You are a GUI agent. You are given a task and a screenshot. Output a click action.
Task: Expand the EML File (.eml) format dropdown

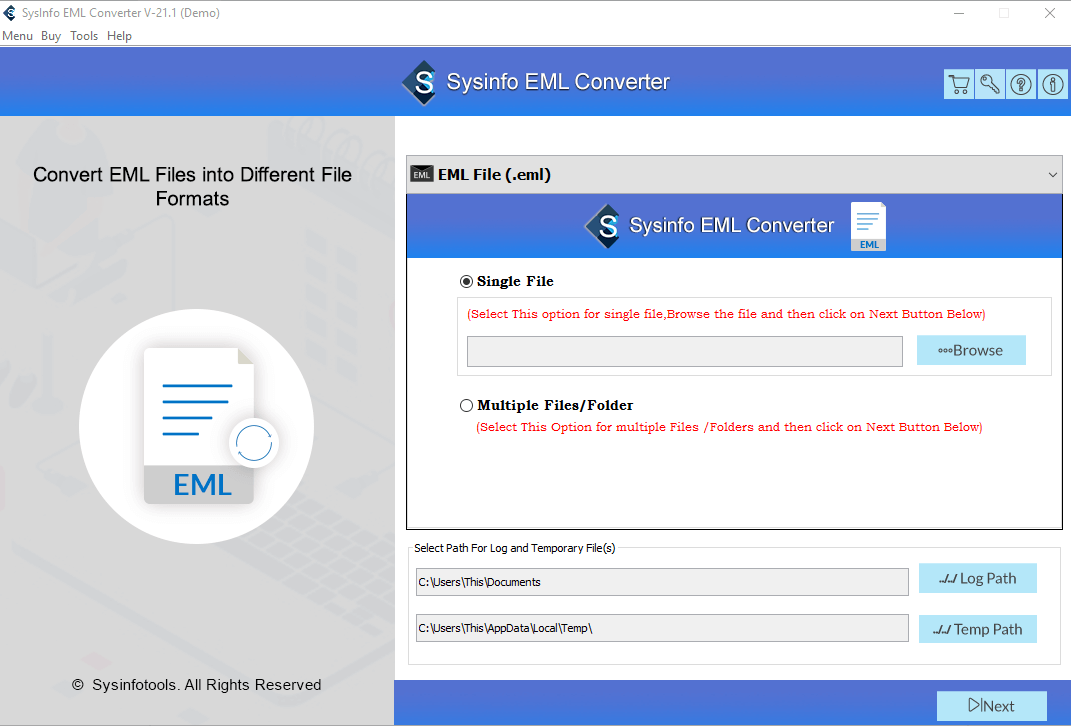1052,174
